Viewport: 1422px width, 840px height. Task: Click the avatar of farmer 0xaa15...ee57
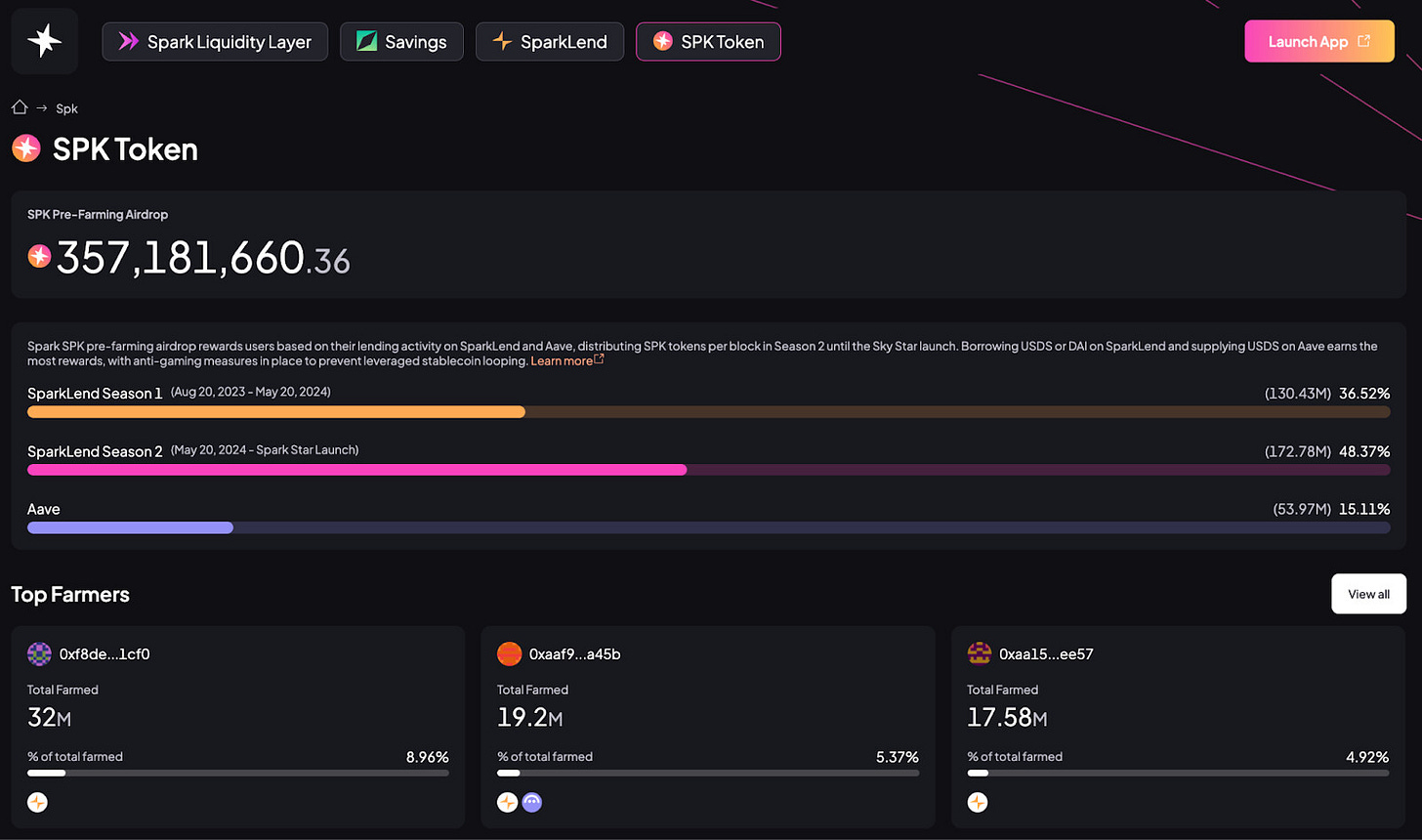[979, 653]
